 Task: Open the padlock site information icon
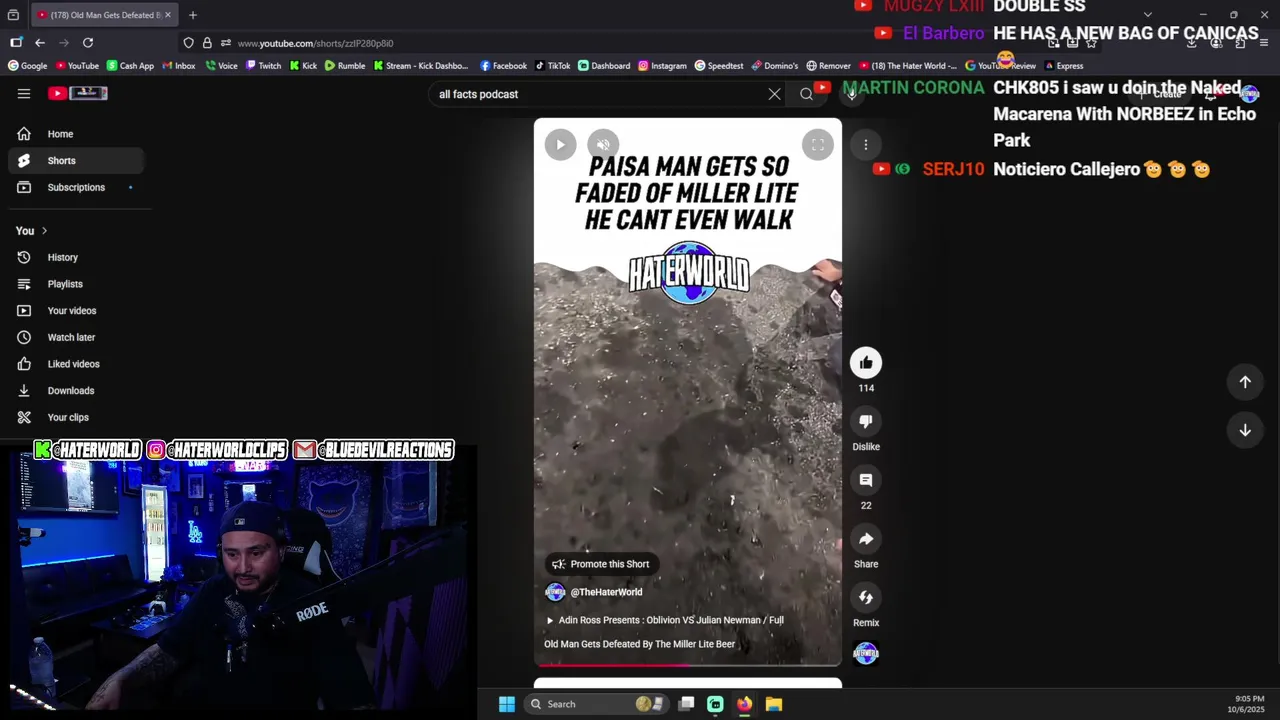tap(207, 43)
